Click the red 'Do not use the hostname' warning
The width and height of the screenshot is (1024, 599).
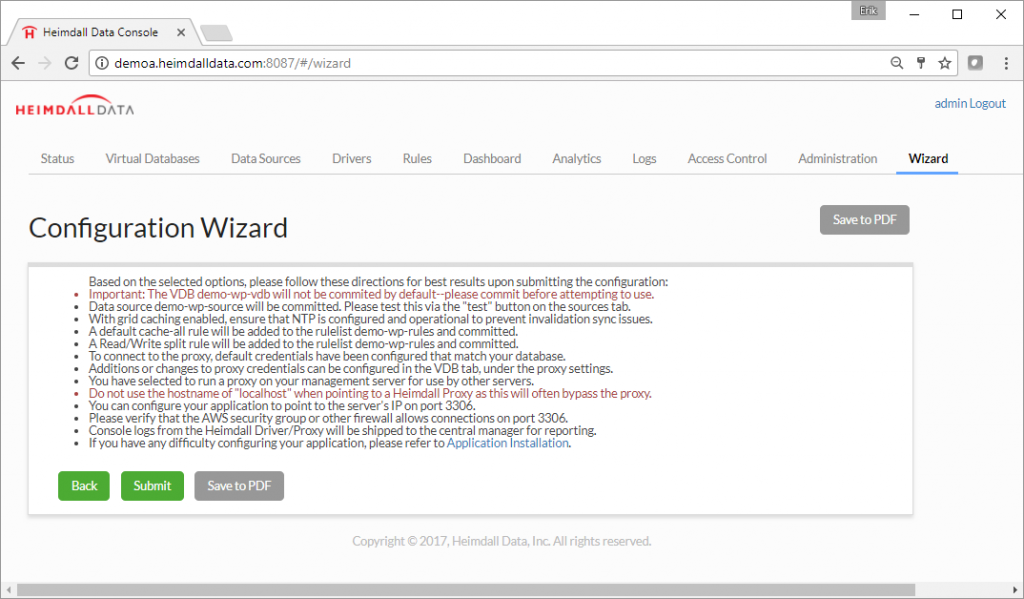(370, 393)
